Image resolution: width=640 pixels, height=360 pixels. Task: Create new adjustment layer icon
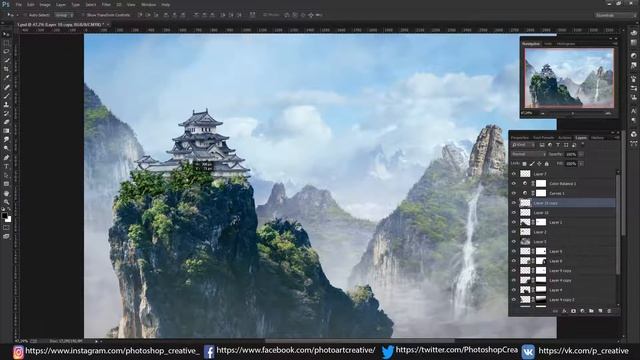(x=582, y=311)
